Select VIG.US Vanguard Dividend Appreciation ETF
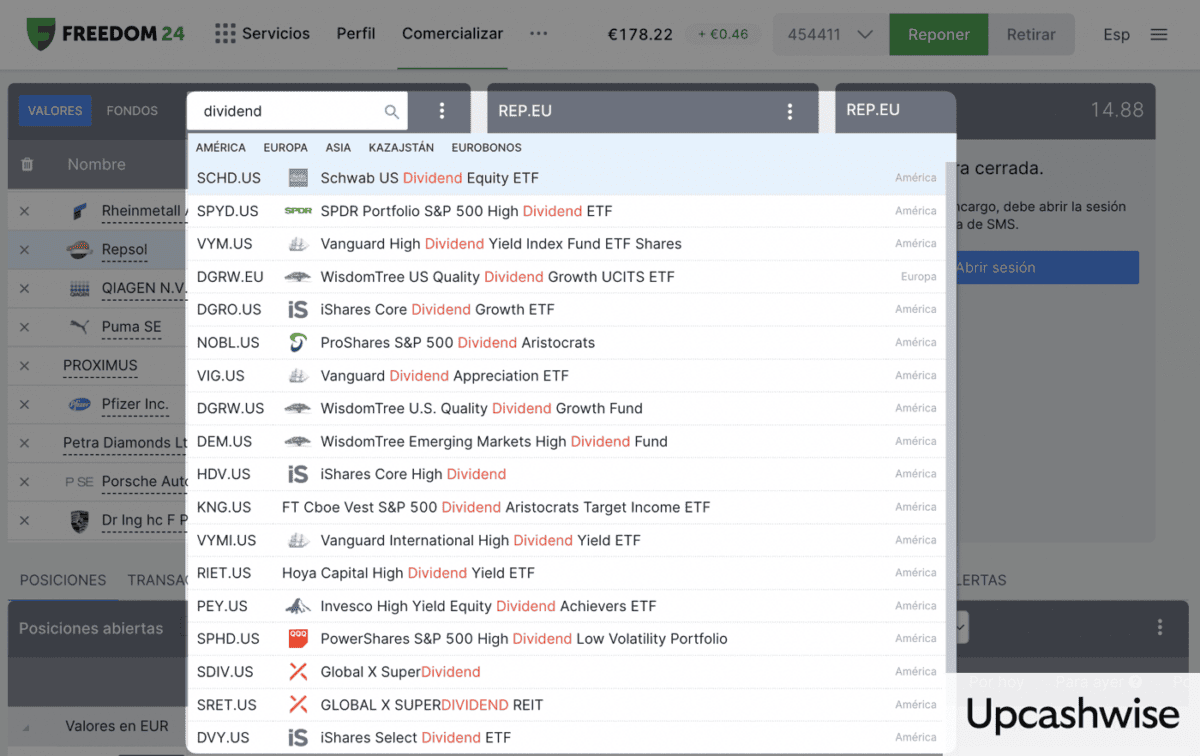Image resolution: width=1200 pixels, height=756 pixels. (x=566, y=375)
